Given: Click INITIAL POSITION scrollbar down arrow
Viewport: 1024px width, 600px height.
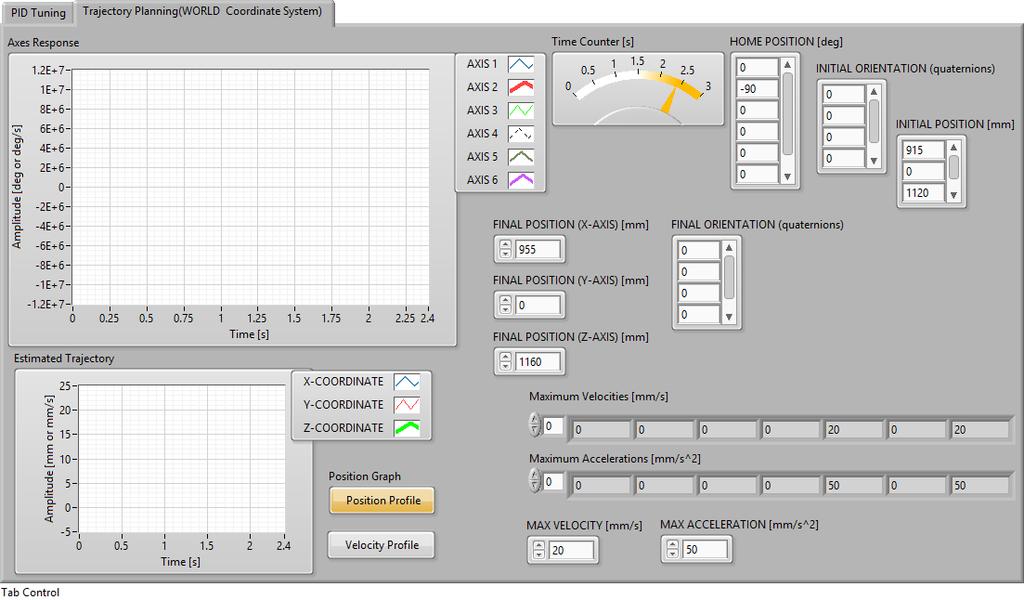Looking at the screenshot, I should [953, 195].
